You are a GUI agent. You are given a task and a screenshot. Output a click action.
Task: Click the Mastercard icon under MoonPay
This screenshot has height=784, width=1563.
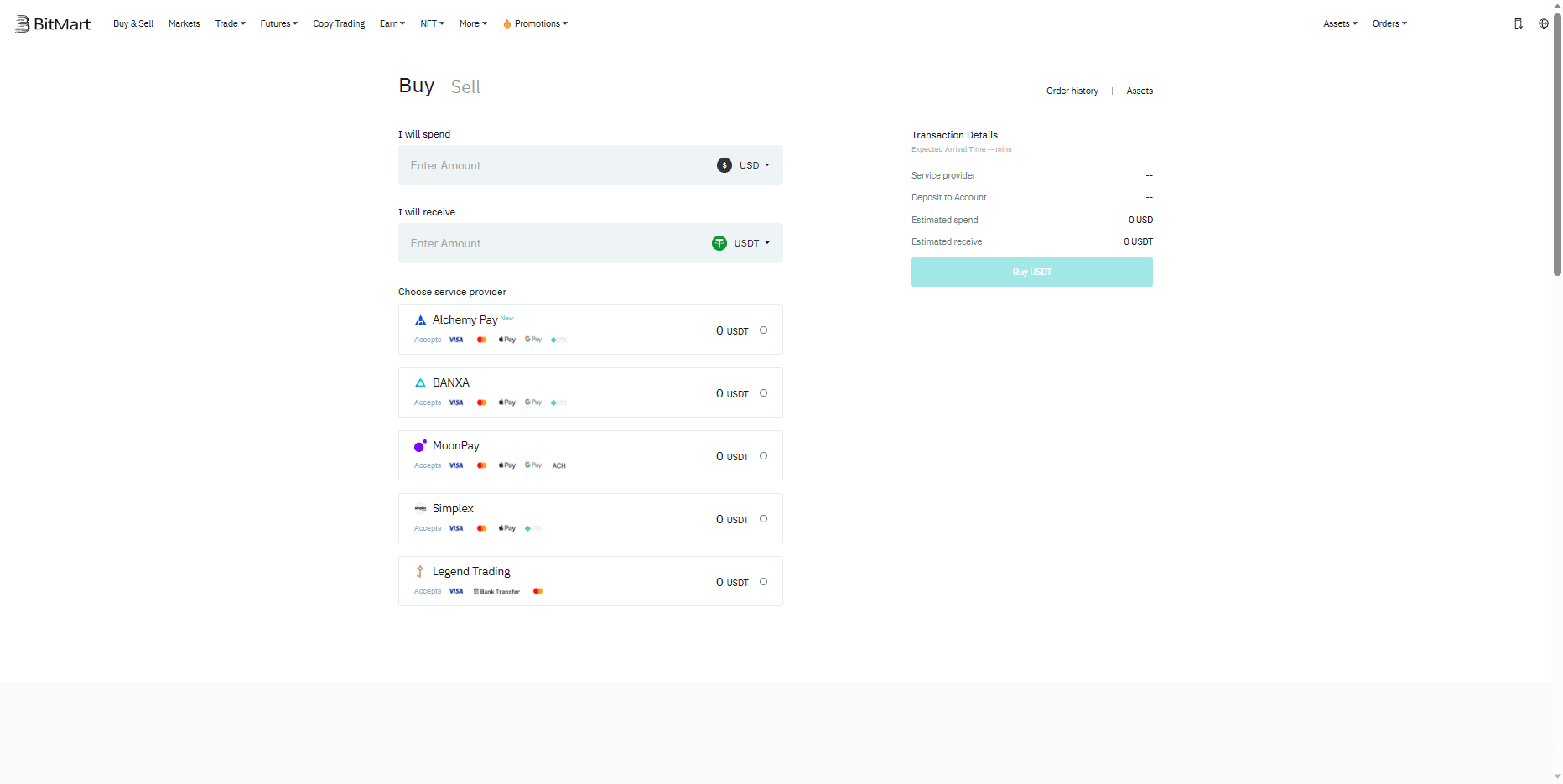coord(481,465)
